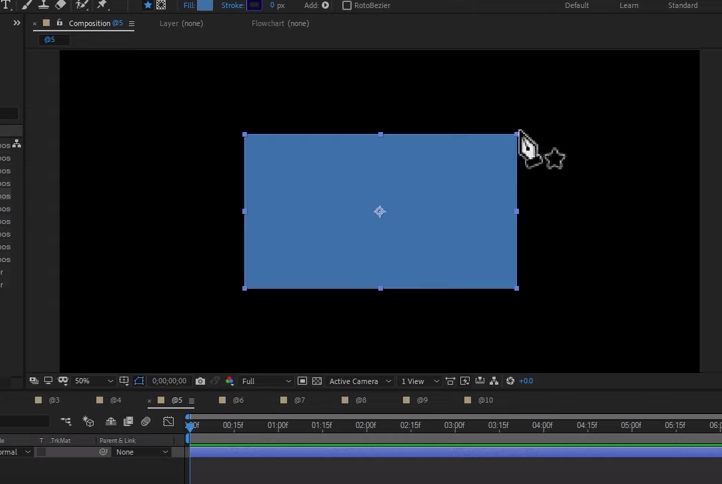Image resolution: width=722 pixels, height=484 pixels.
Task: Open the Full resolution dropdown
Action: click(x=266, y=381)
